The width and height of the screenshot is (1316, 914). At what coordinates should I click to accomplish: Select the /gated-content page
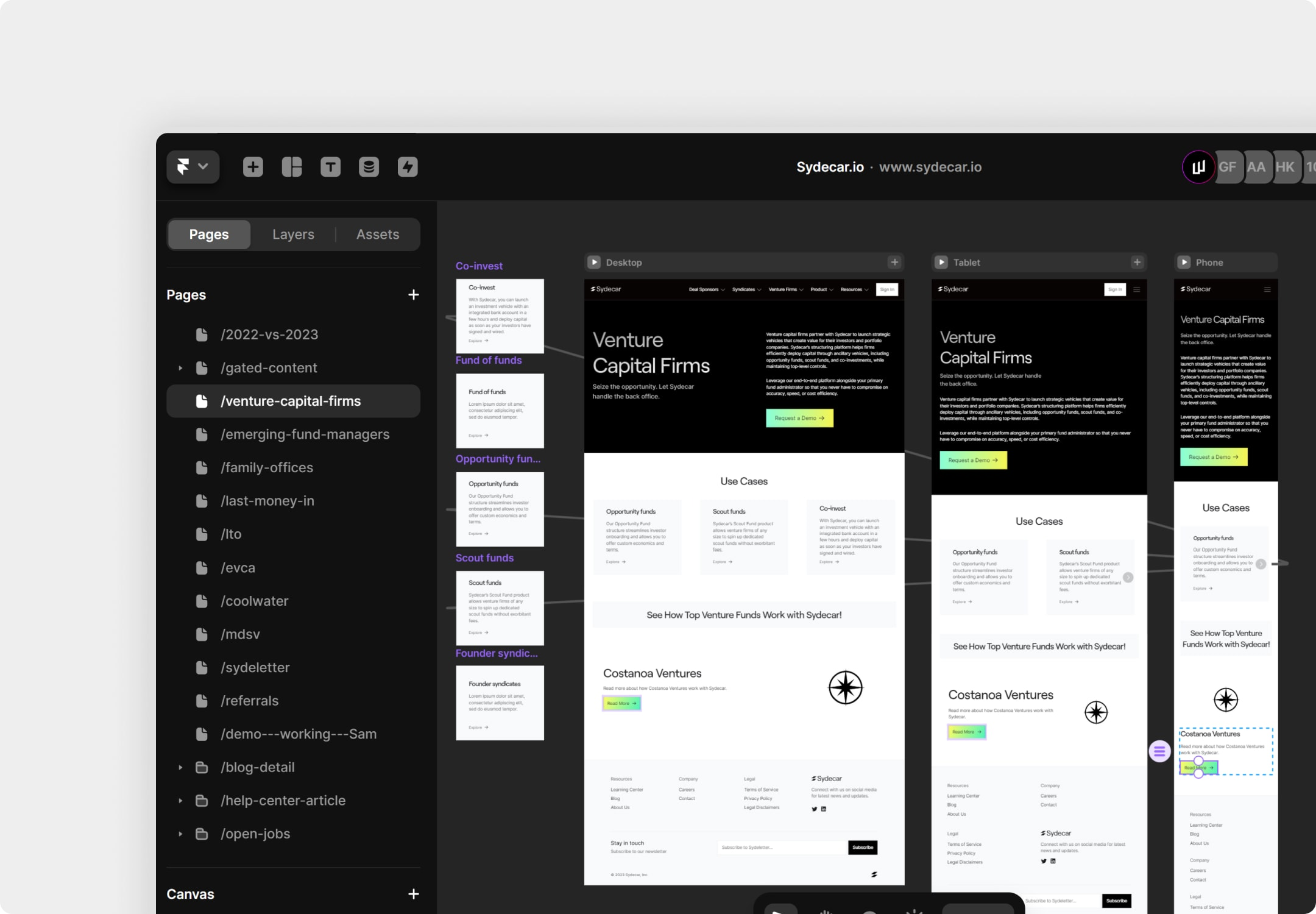(x=294, y=368)
